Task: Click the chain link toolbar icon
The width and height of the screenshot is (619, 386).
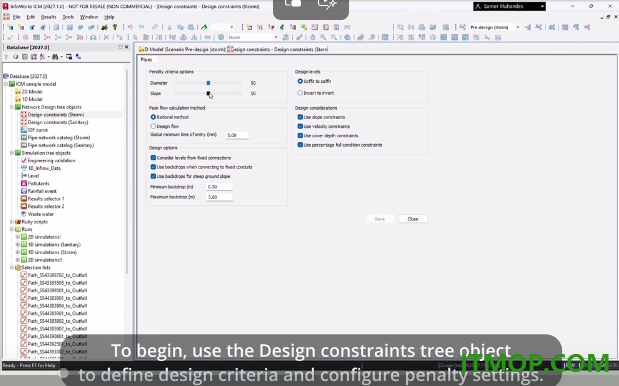Action: [155, 27]
